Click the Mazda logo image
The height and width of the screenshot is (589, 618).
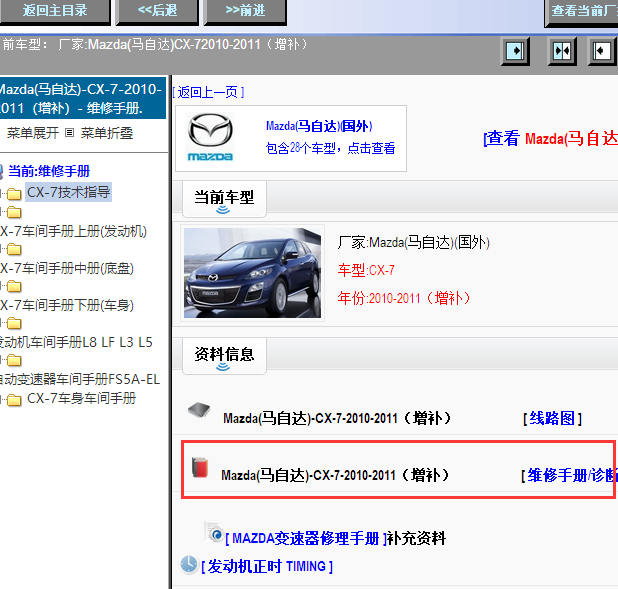210,138
